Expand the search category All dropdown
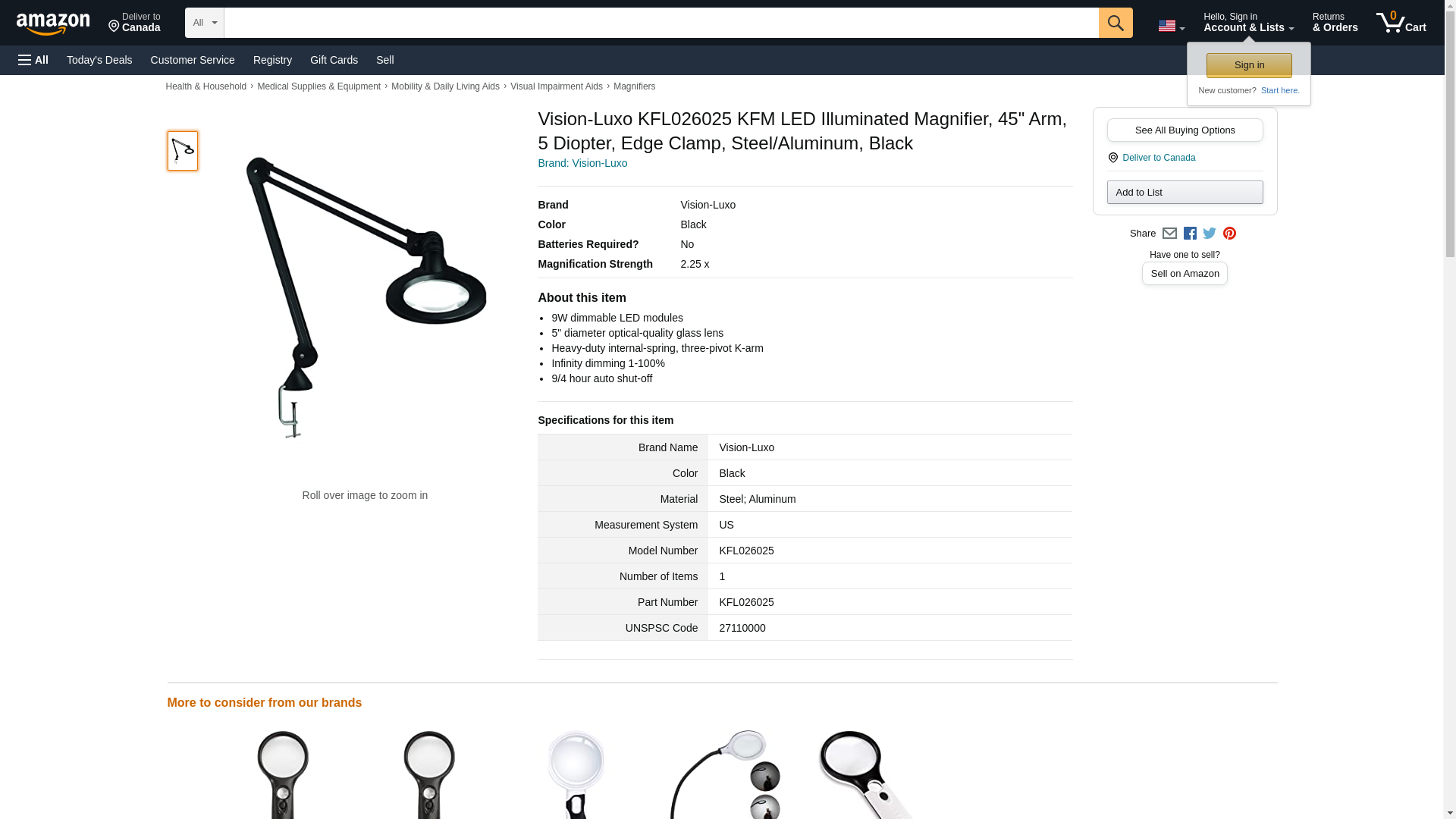This screenshot has width=1456, height=819. pos(205,23)
